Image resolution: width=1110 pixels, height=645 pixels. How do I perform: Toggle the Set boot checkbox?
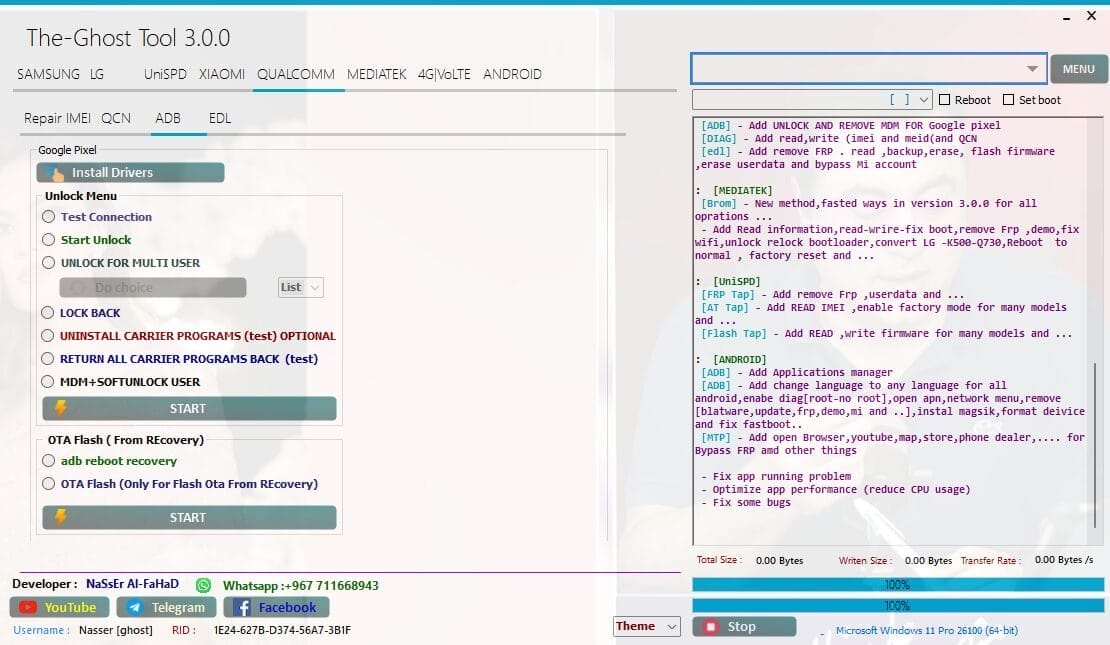click(x=1009, y=100)
